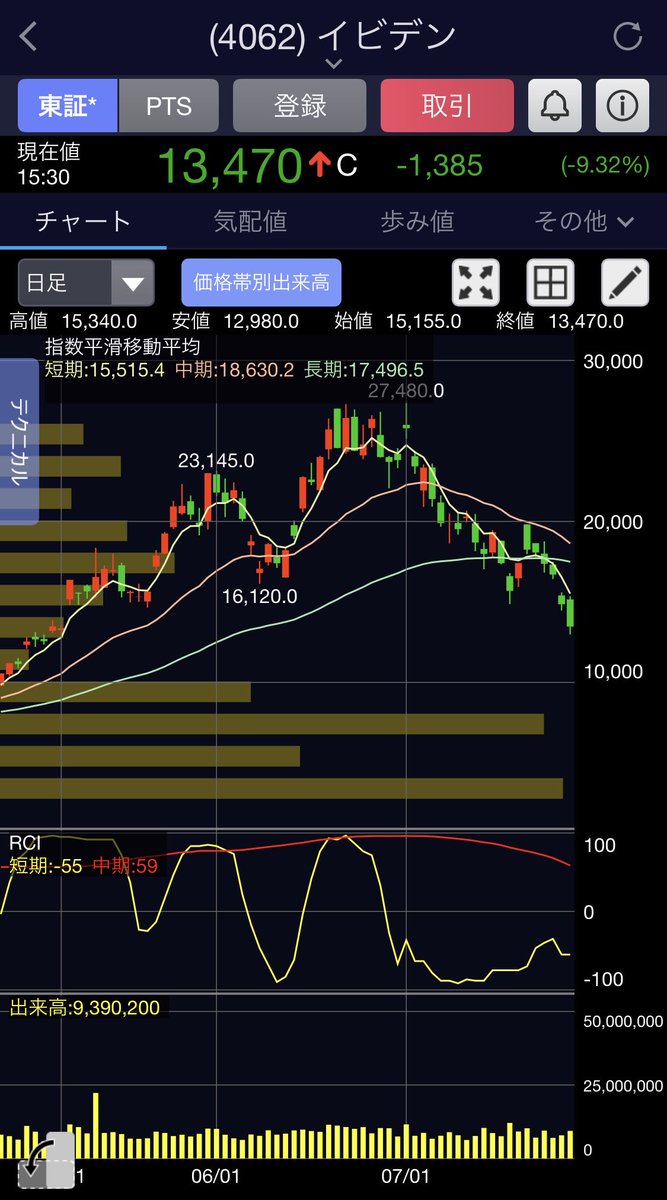Tap the 中期:18,630.2 moving average value
The image size is (667, 1200).
pyautogui.click(x=233, y=370)
